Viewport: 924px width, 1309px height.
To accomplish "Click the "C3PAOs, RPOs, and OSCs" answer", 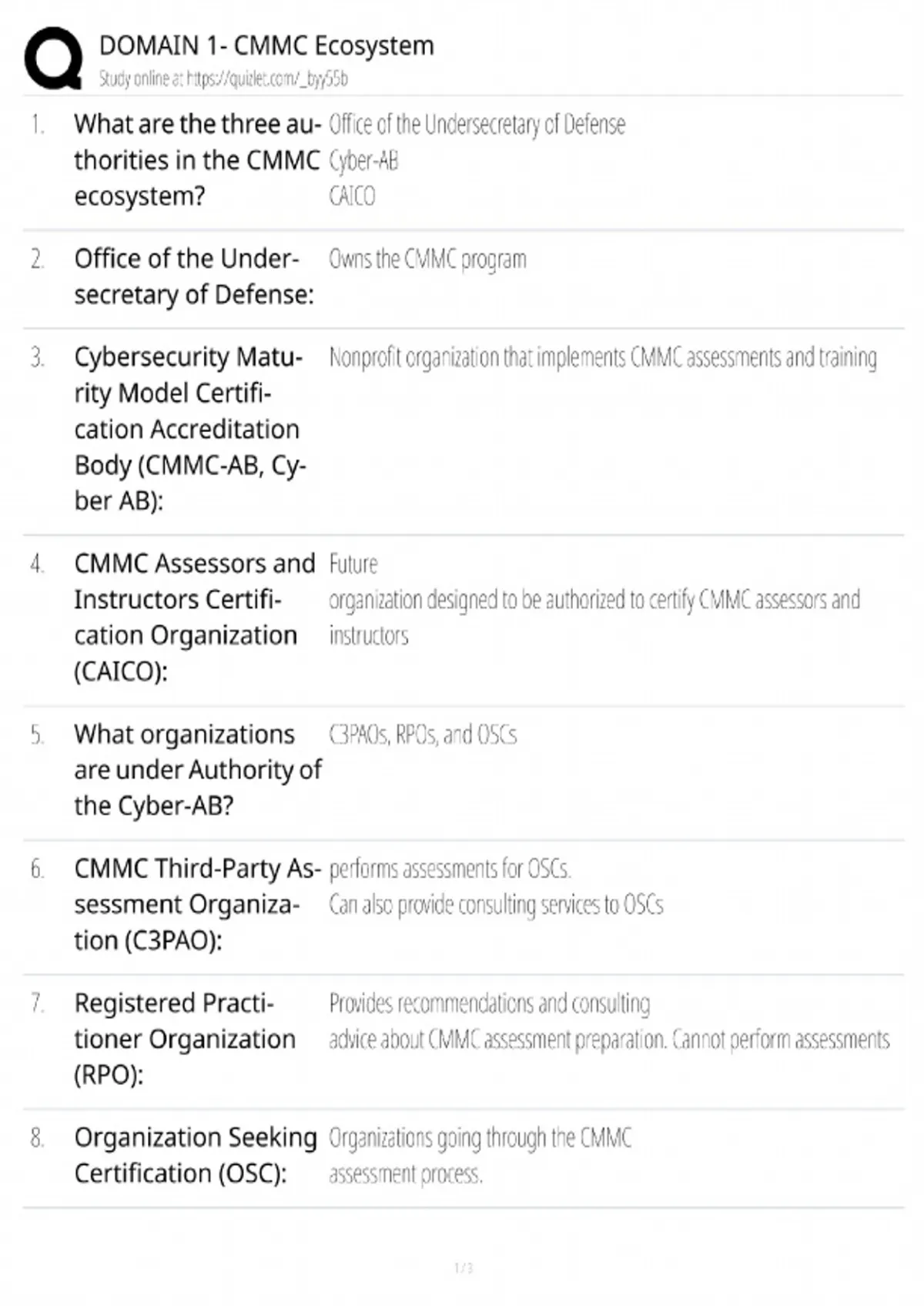I will [x=423, y=735].
